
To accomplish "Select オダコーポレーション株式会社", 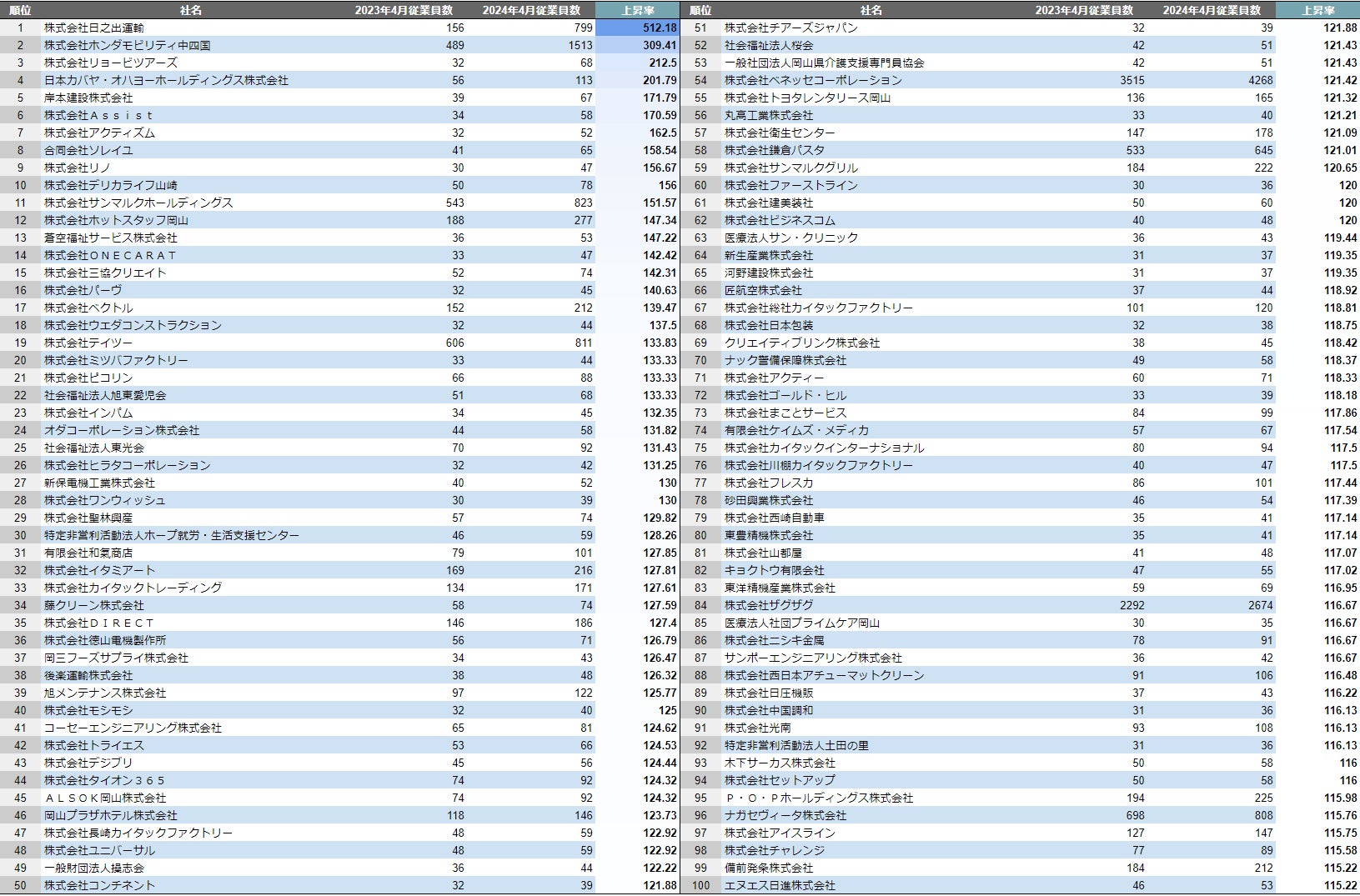I will click(122, 430).
